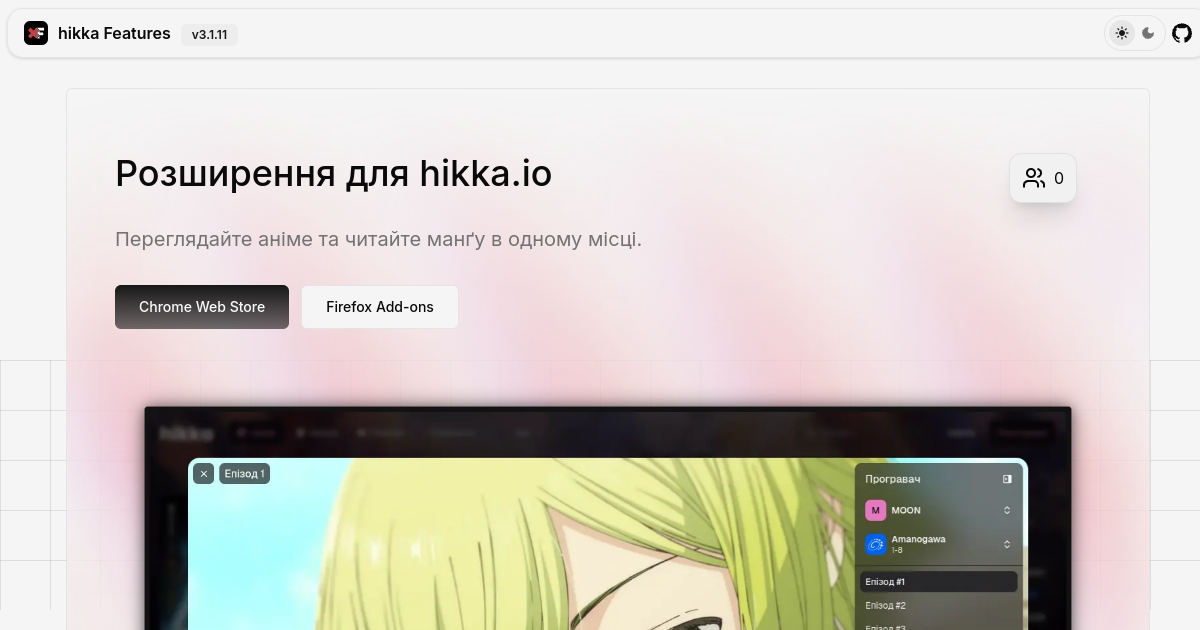Image resolution: width=1200 pixels, height=630 pixels.
Task: Click the heading Розширення для hikka.io
Action: tap(333, 174)
